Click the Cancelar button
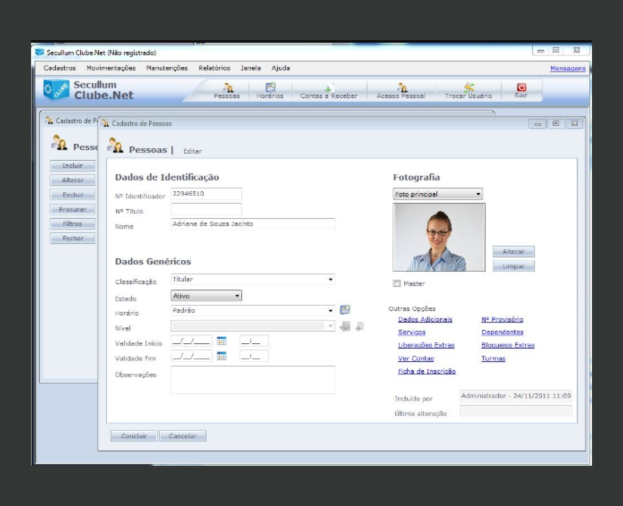 [183, 436]
